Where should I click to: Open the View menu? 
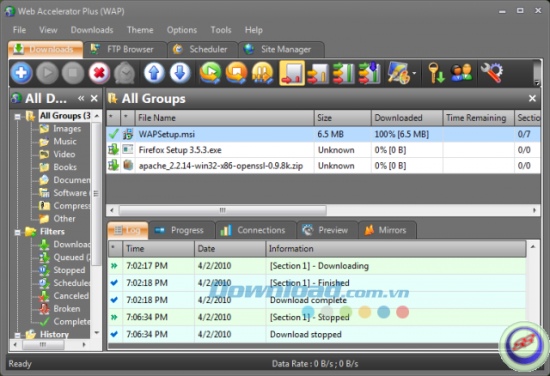click(48, 30)
